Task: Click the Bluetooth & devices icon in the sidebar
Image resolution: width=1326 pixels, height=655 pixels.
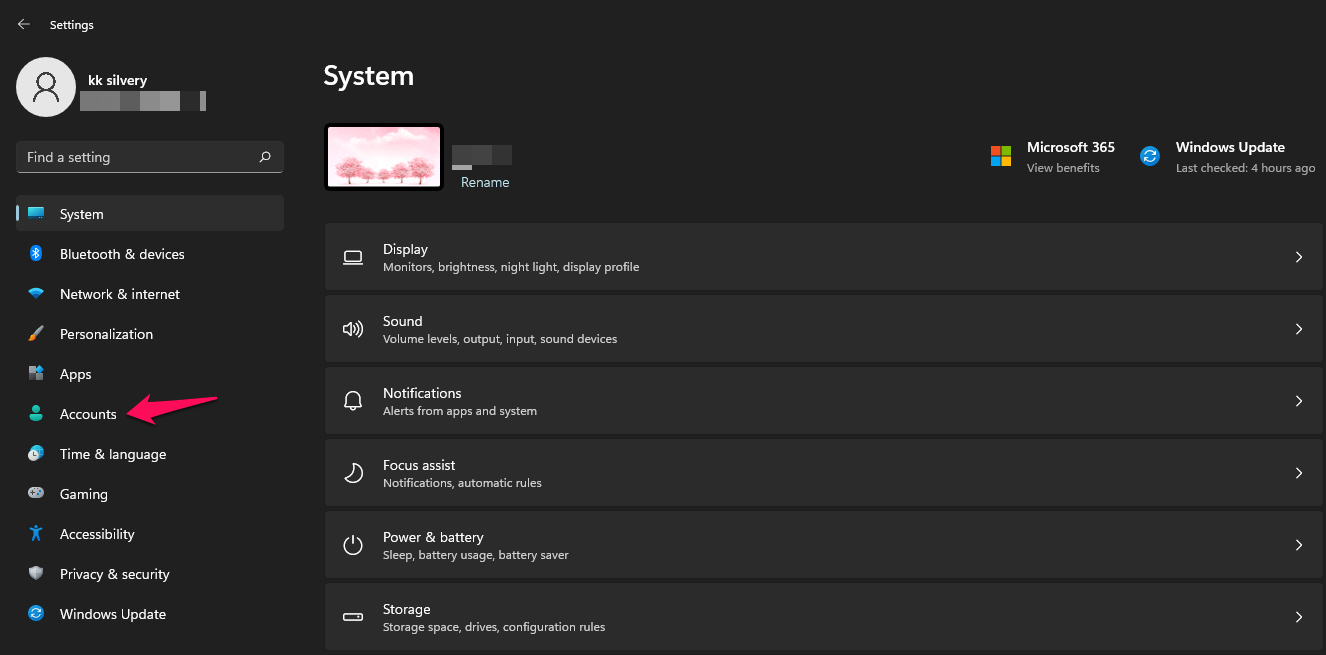Action: [36, 254]
